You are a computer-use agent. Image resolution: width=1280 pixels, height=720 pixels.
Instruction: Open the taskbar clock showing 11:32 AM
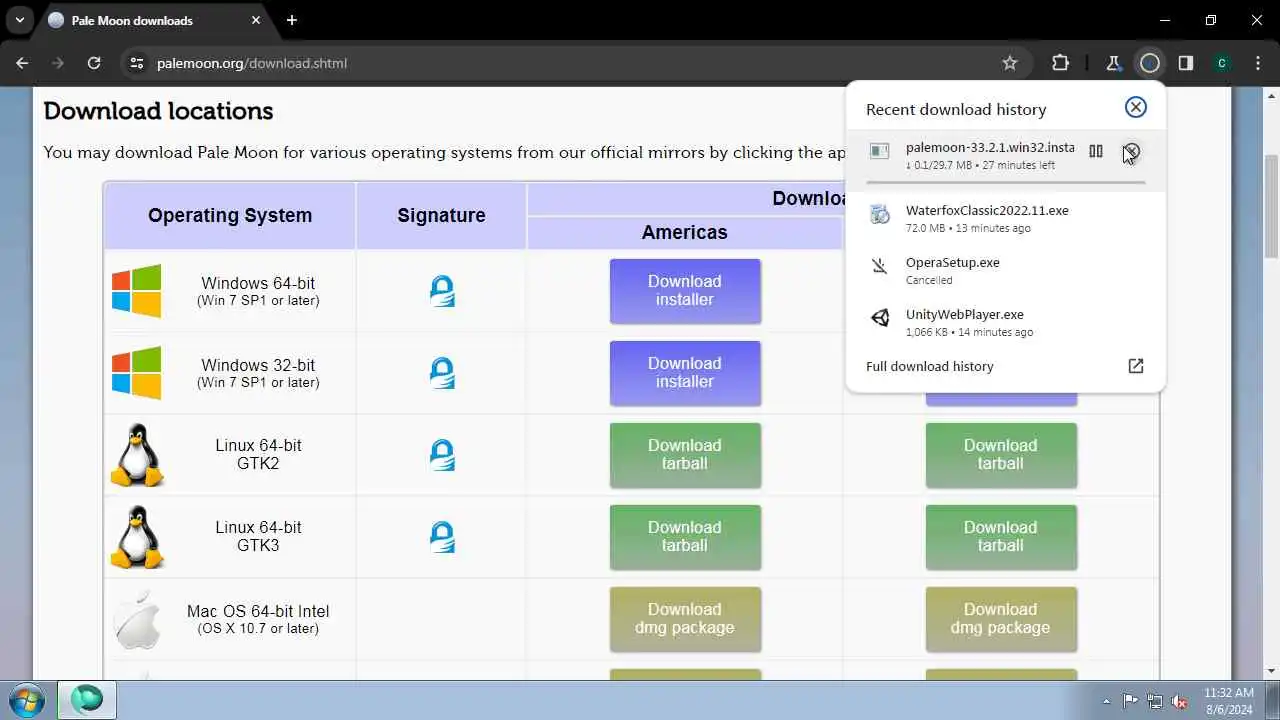coord(1229,700)
